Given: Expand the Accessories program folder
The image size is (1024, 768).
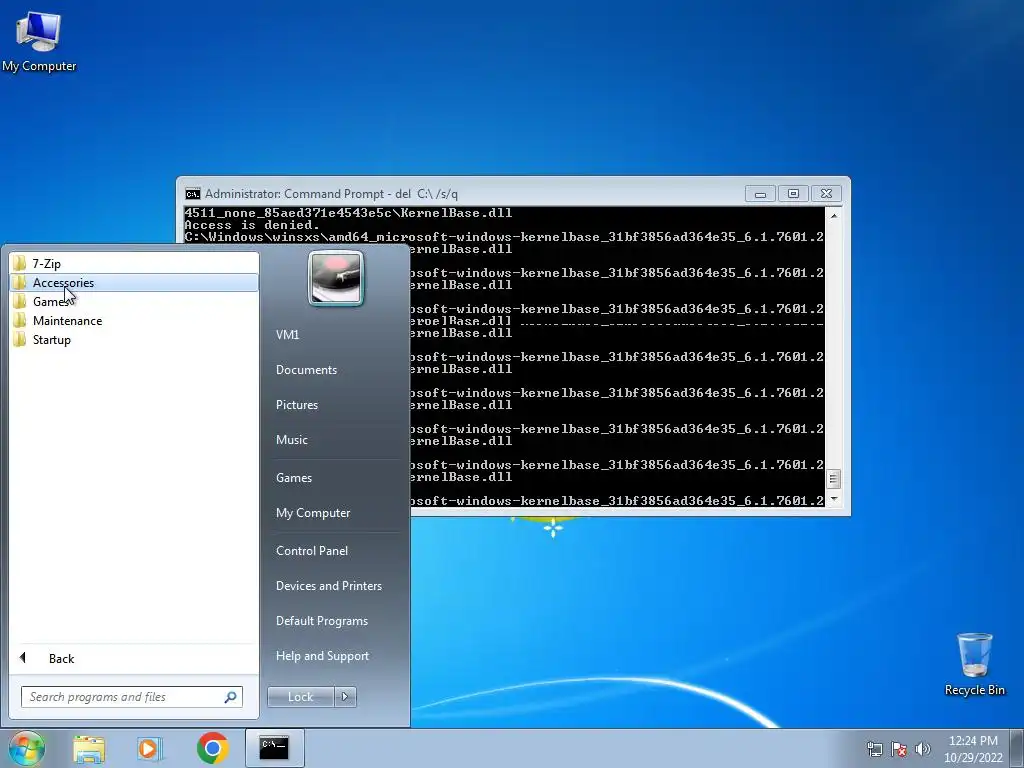Looking at the screenshot, I should click(134, 283).
